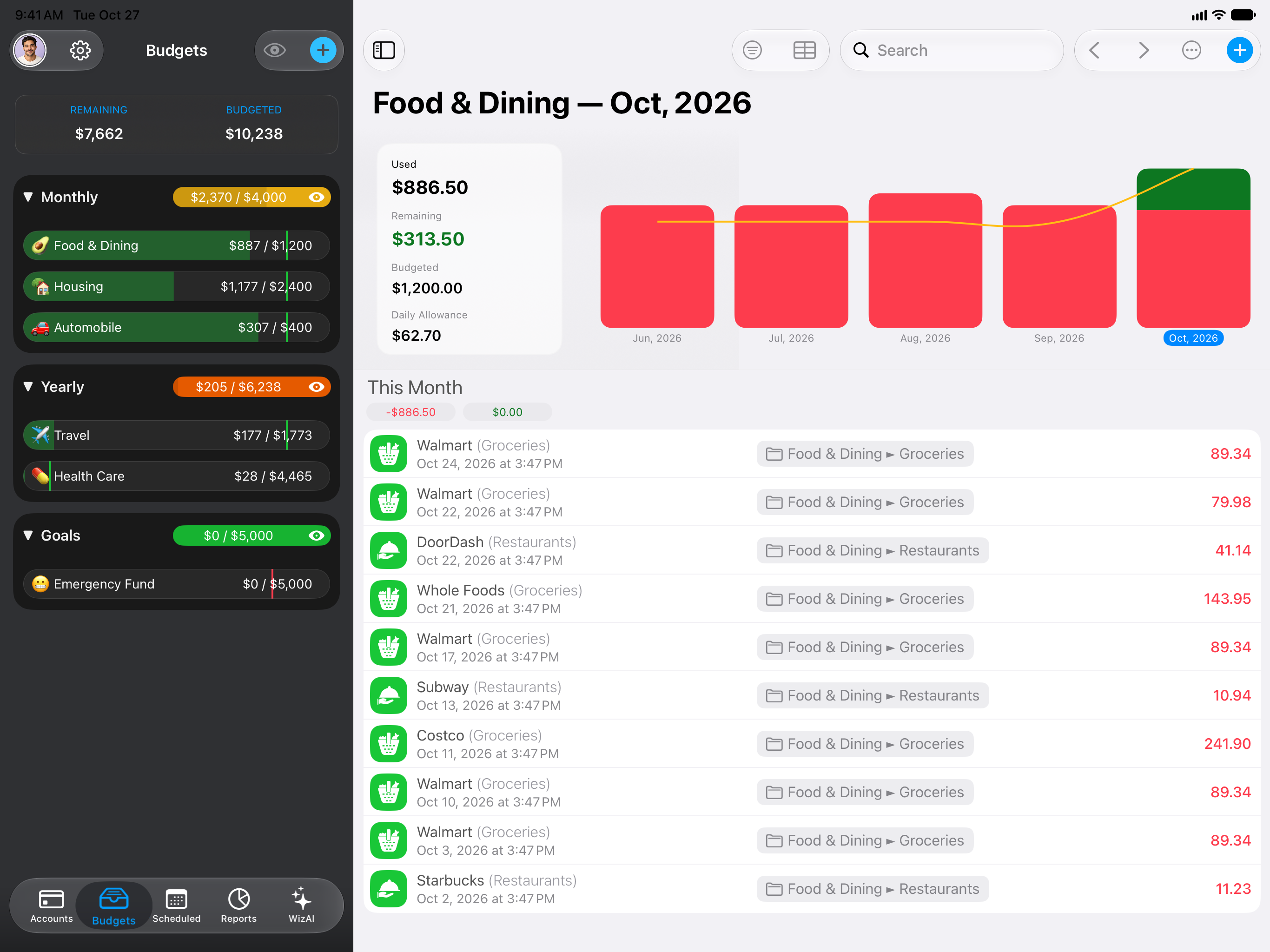Viewport: 1270px width, 952px height.
Task: Toggle Yearly group visibility eye
Action: [317, 387]
